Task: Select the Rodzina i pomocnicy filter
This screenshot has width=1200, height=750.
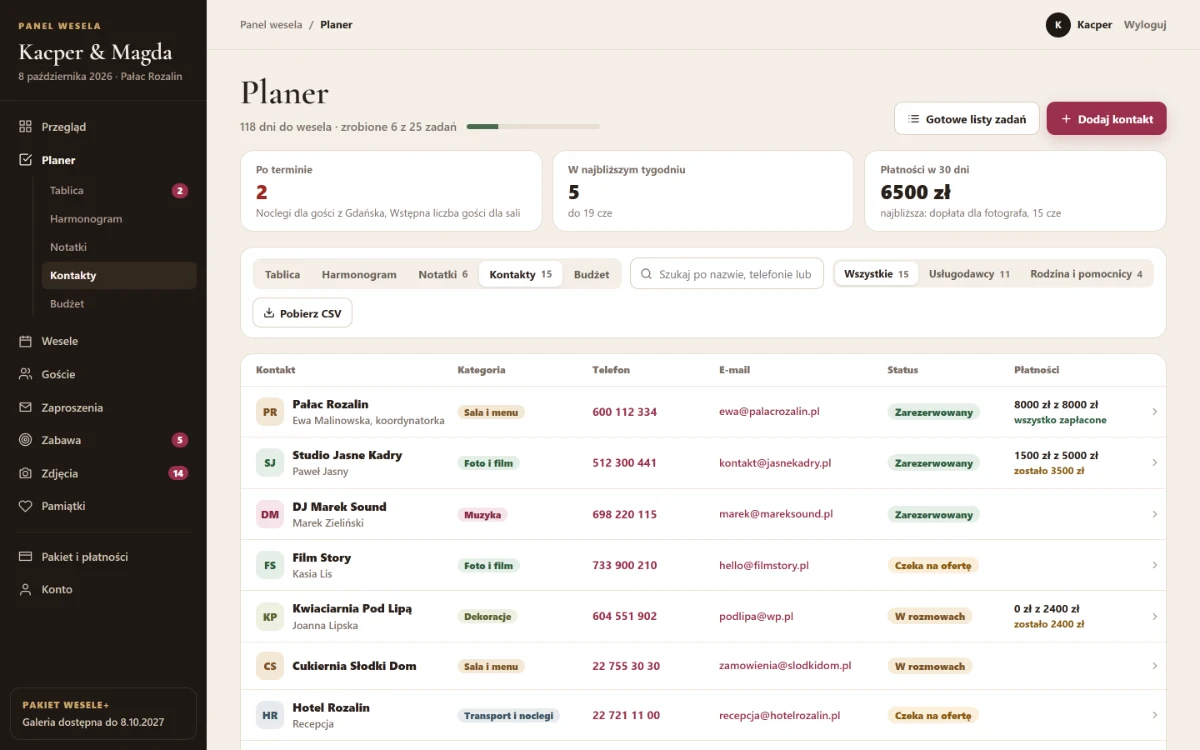Action: [x=1086, y=274]
